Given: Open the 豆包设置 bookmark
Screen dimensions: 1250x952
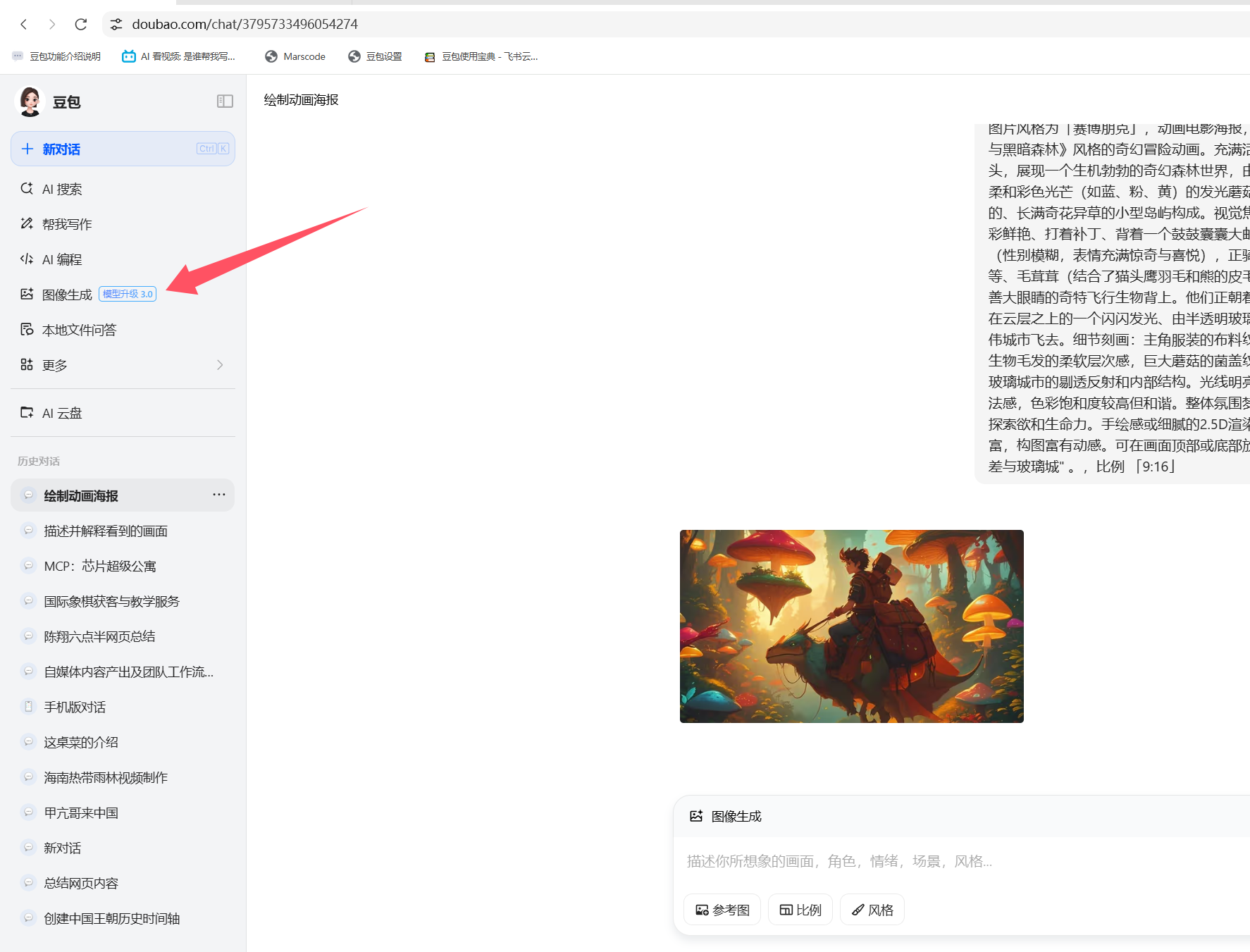Looking at the screenshot, I should (x=376, y=56).
